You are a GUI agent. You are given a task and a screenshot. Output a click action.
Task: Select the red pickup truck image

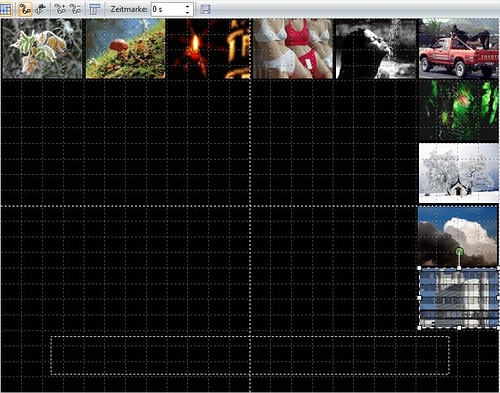click(459, 48)
